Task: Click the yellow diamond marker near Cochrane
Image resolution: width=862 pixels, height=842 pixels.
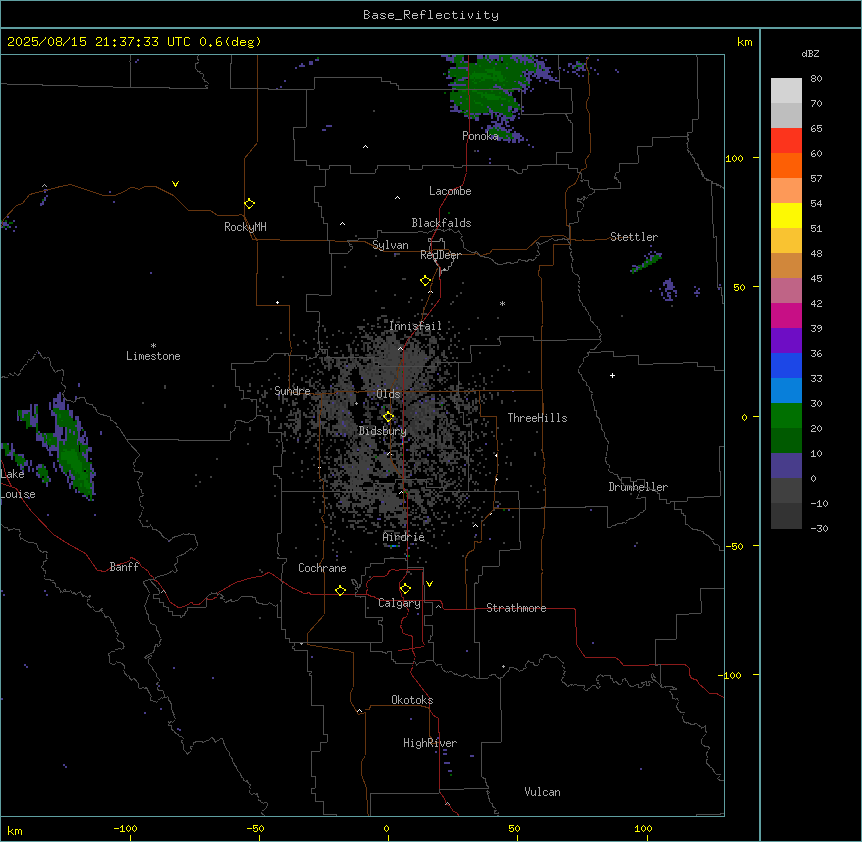Action: (340, 590)
